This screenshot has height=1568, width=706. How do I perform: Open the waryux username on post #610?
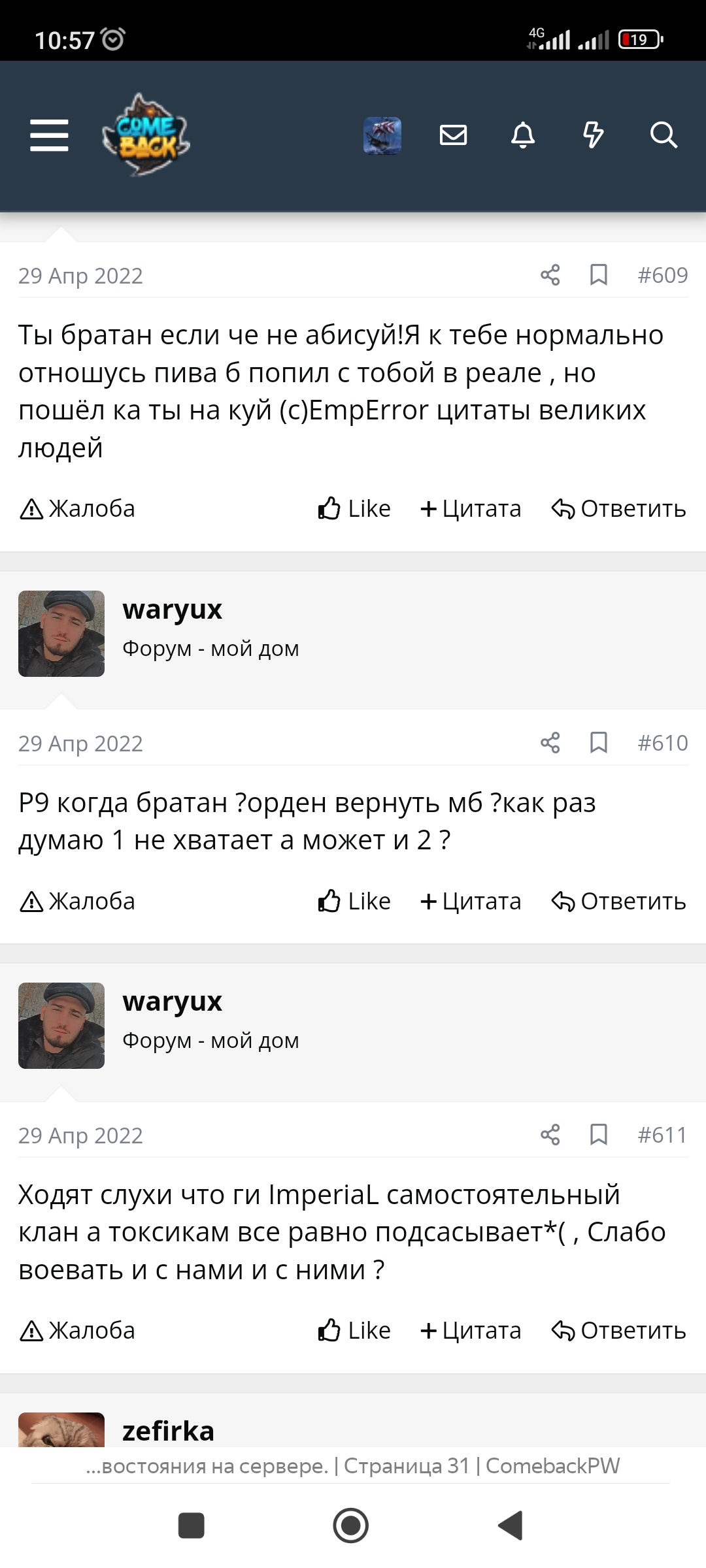point(173,609)
